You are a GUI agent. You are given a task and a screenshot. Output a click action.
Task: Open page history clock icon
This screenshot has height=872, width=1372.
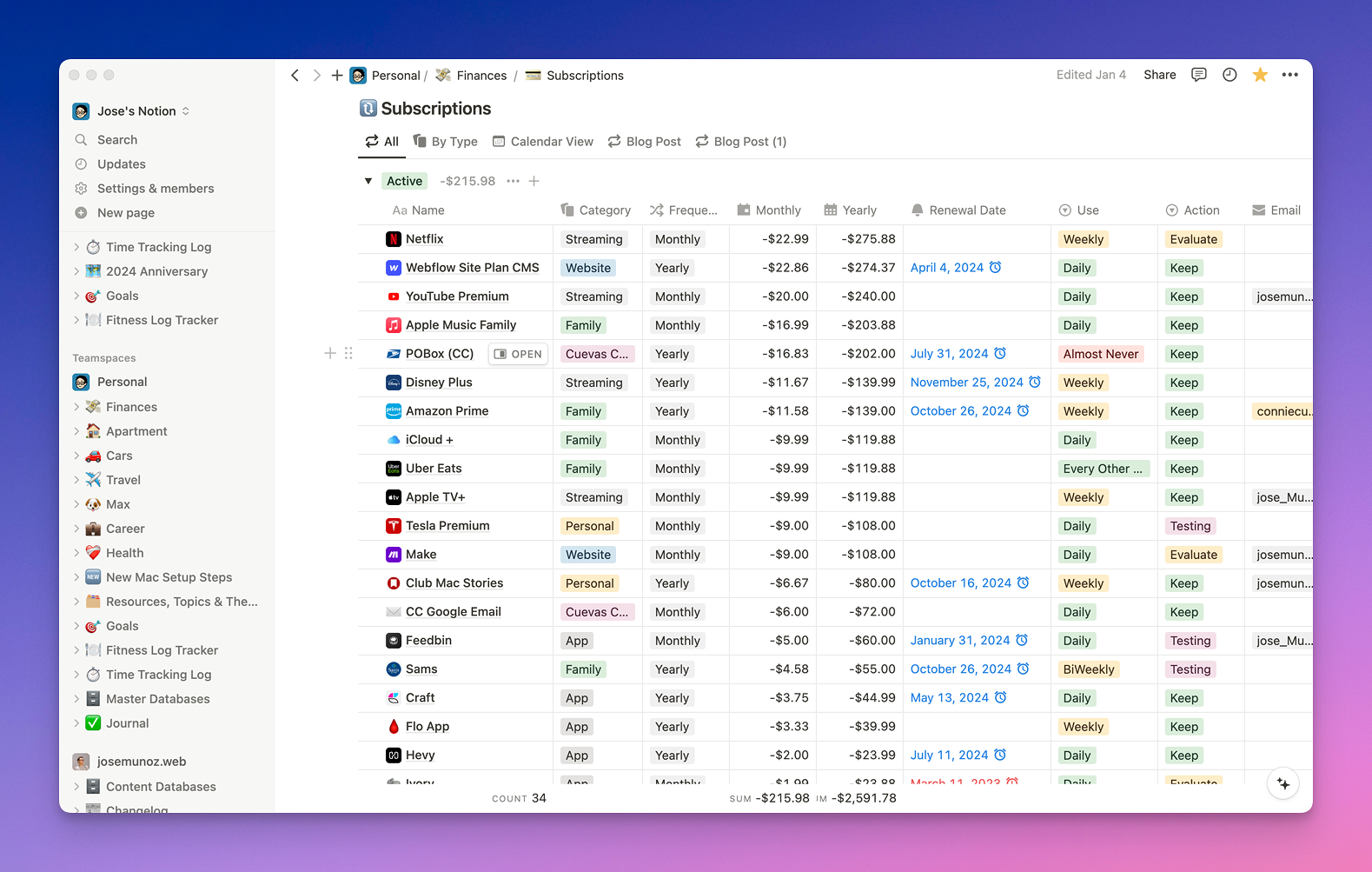click(1229, 75)
